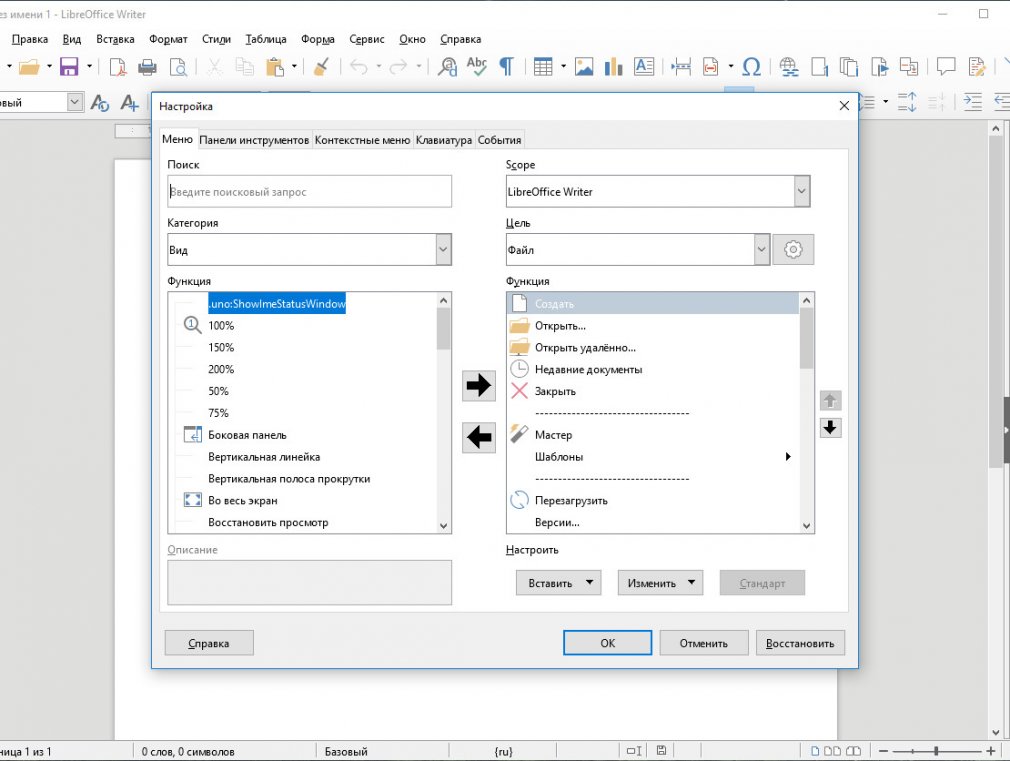Open the Цель dropdown showing Файл
Image resolution: width=1010 pixels, height=761 pixels.
pos(761,249)
